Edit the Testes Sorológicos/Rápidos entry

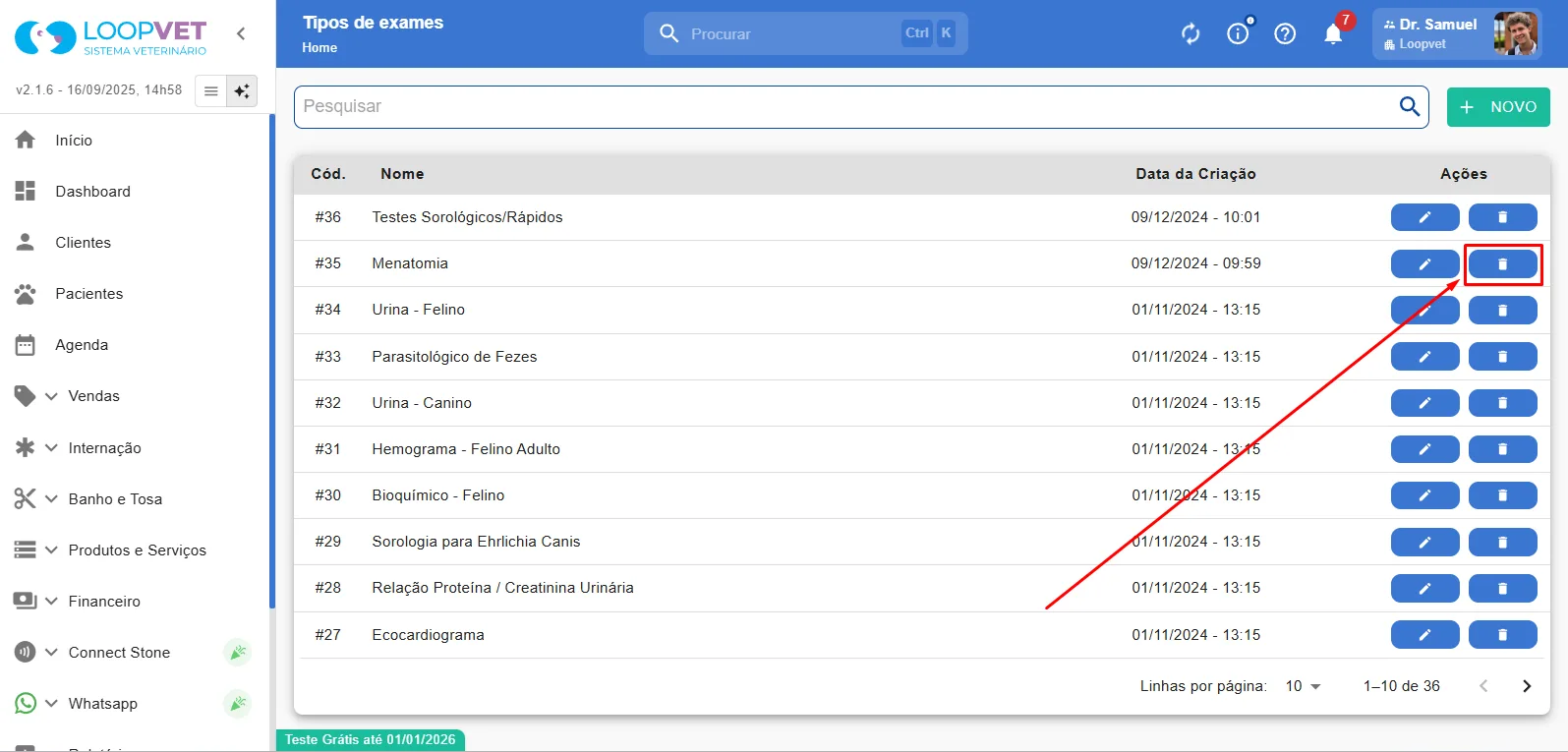tap(1424, 217)
